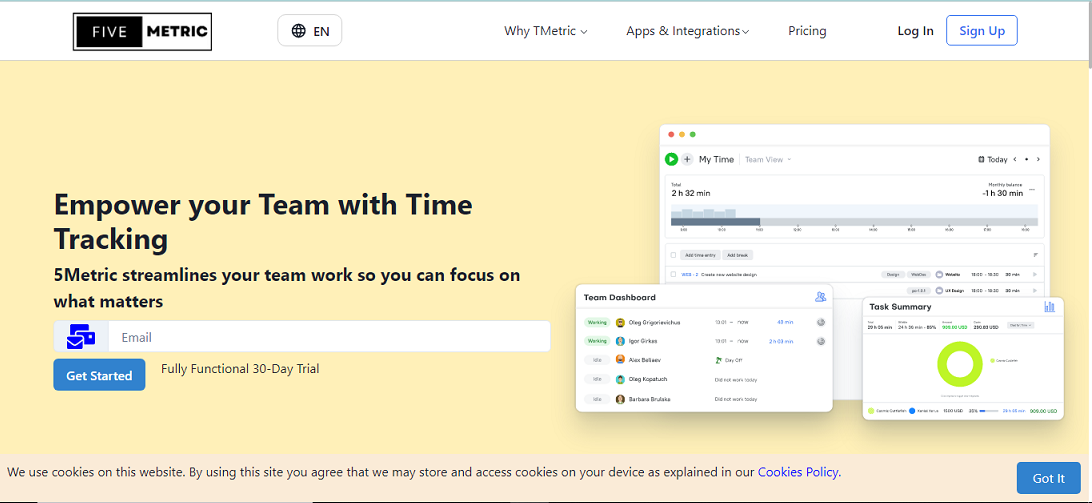
Task: Tick the select-all checkbox beside Add time entry
Action: [674, 255]
